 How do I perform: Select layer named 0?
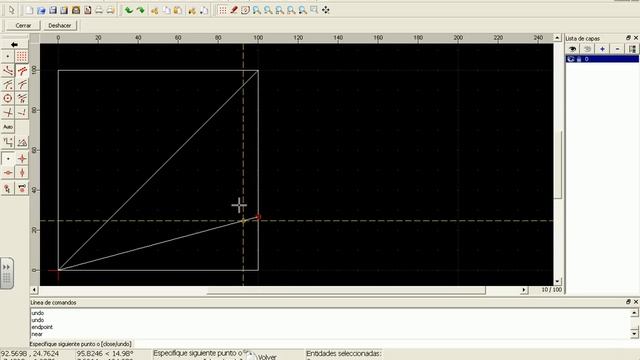[x=587, y=59]
